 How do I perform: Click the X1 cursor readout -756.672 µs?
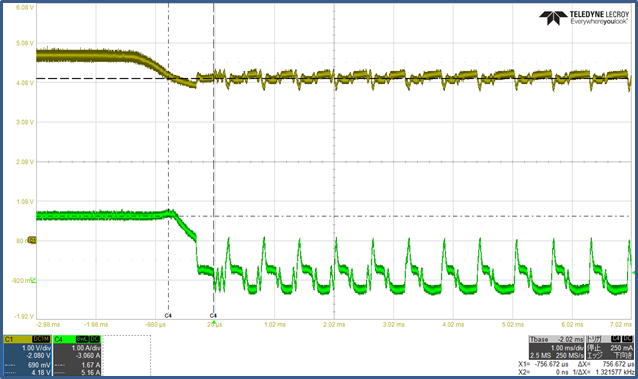click(551, 364)
